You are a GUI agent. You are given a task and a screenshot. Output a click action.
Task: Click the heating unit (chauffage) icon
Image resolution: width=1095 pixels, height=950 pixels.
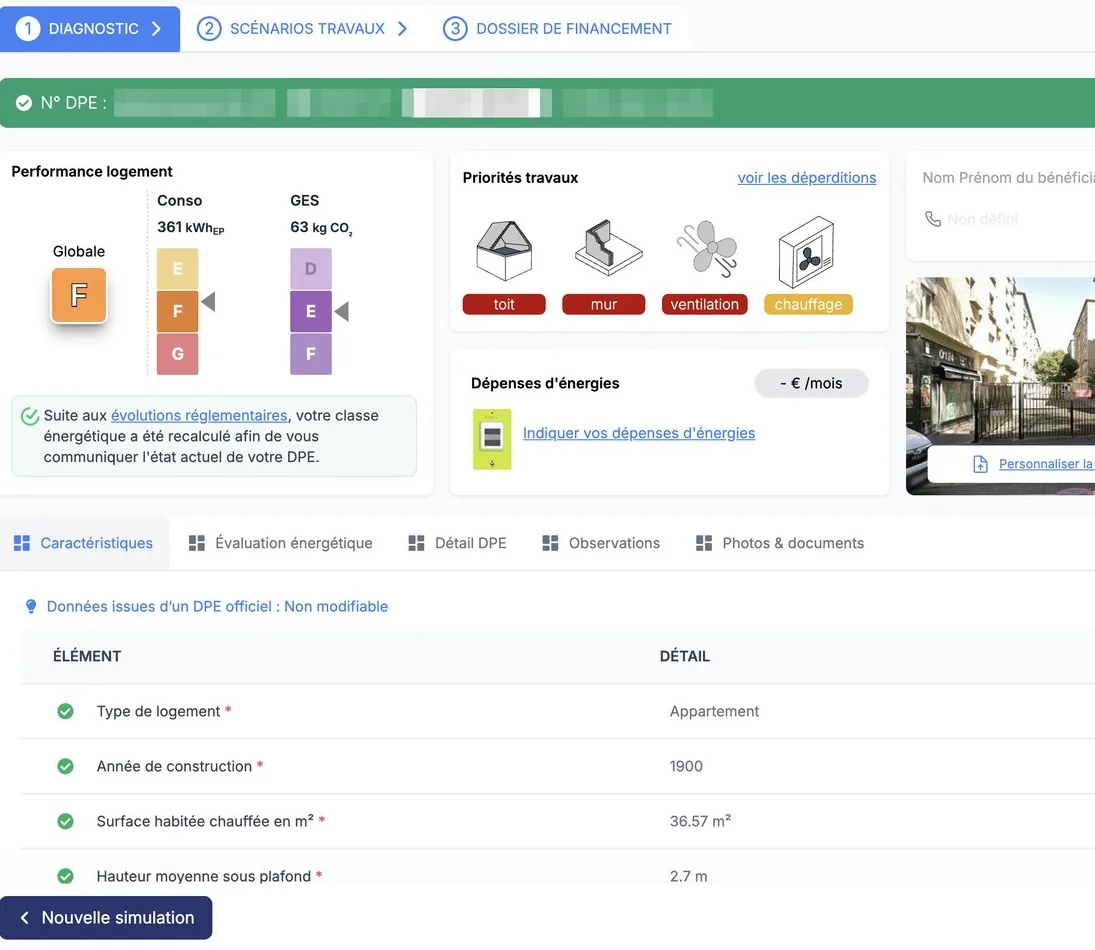[807, 252]
